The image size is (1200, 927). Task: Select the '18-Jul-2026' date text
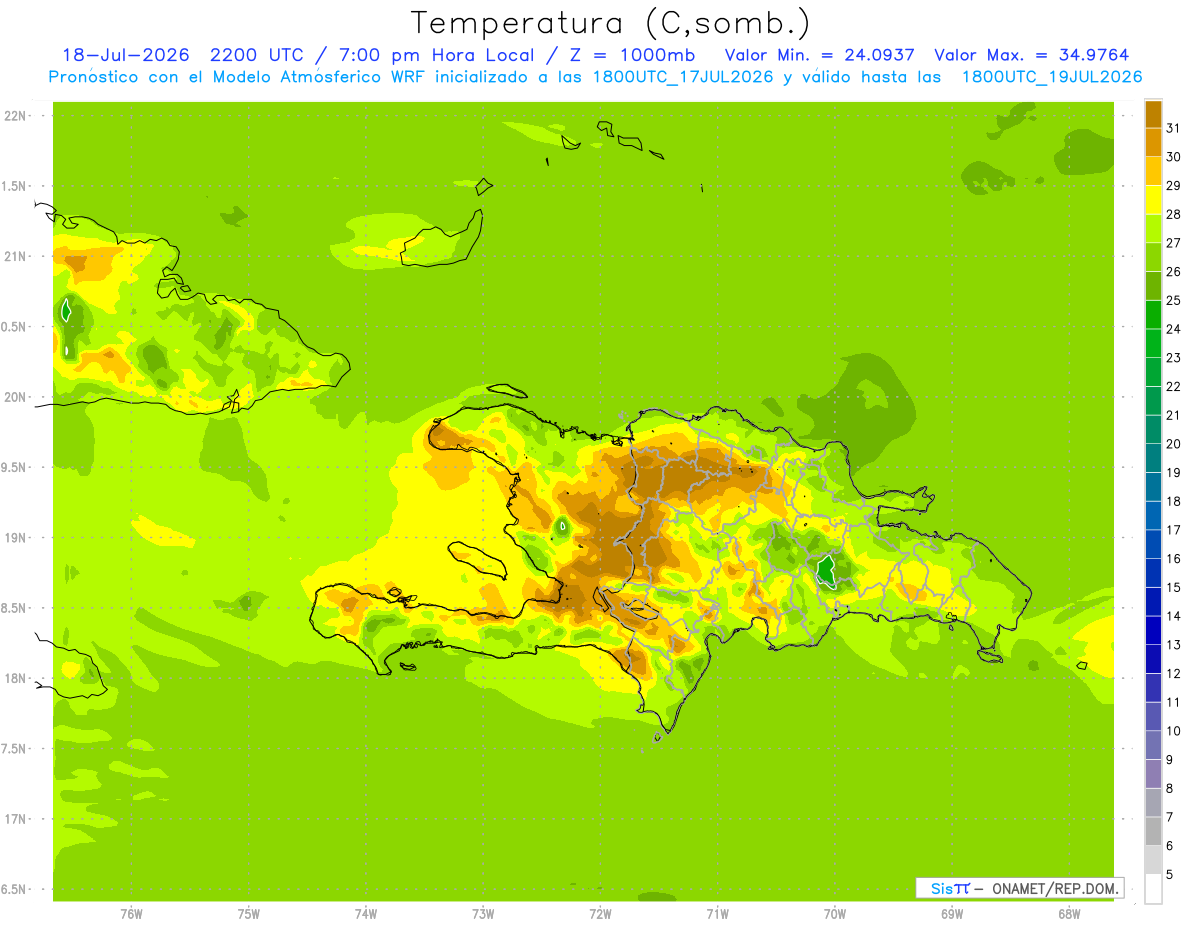[127, 55]
